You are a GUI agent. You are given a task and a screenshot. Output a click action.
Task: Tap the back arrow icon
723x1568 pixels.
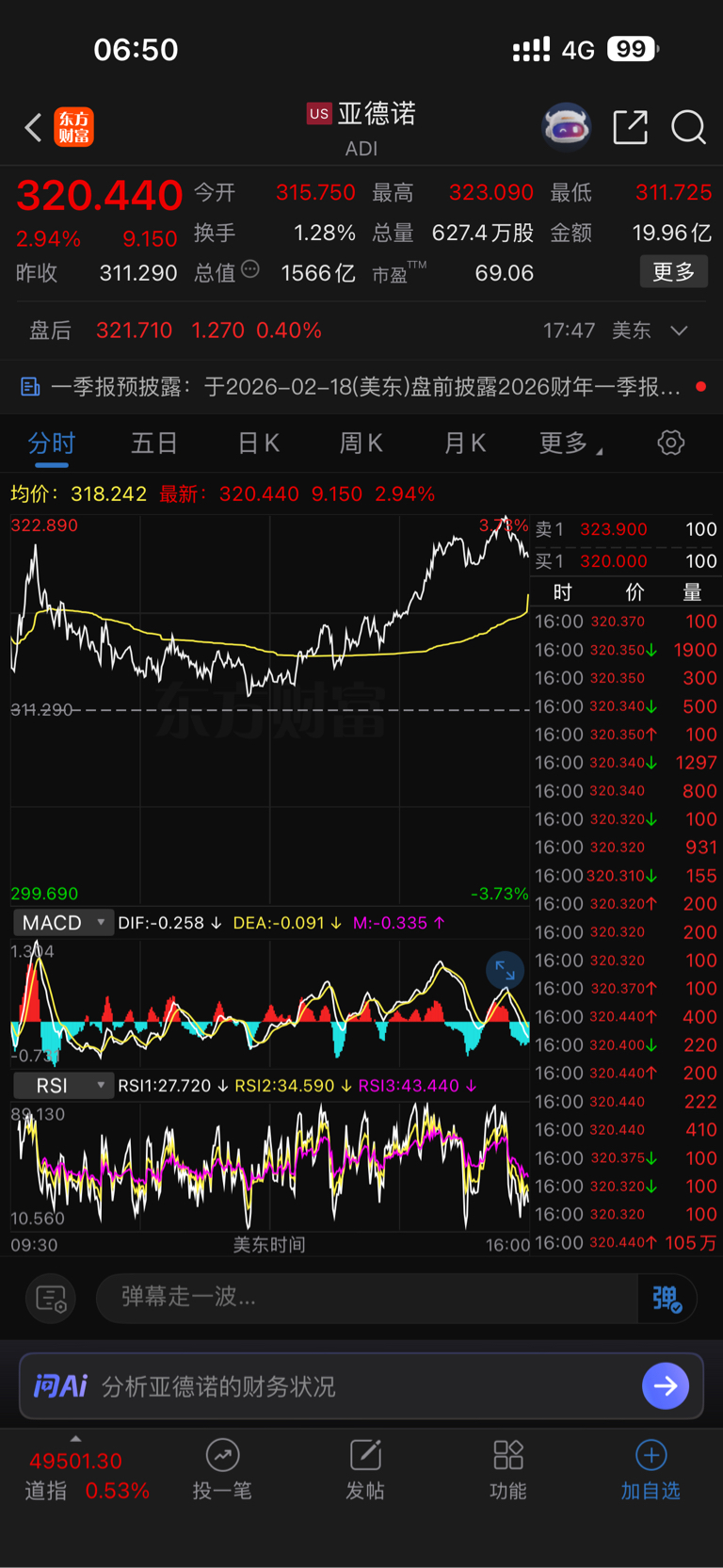point(34,127)
